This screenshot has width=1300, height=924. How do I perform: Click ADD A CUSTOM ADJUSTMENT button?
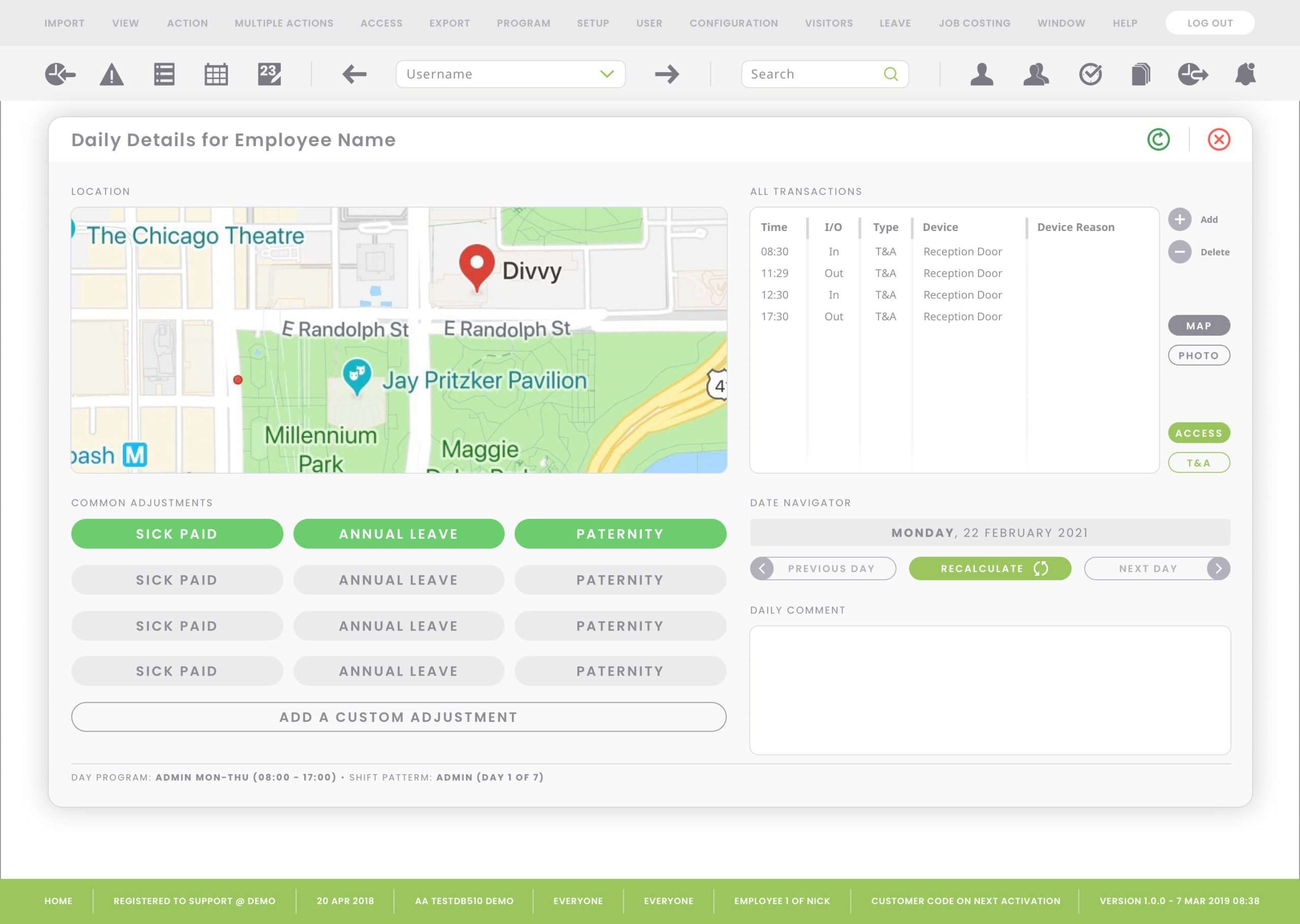(398, 717)
